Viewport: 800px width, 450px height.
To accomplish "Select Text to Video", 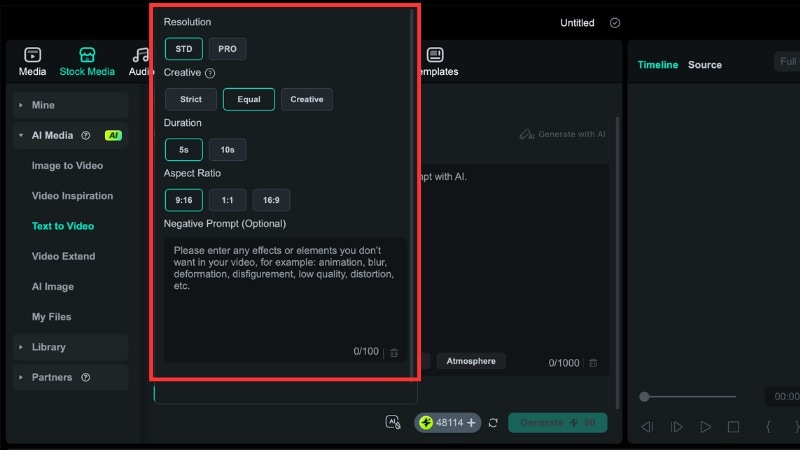I will click(63, 226).
